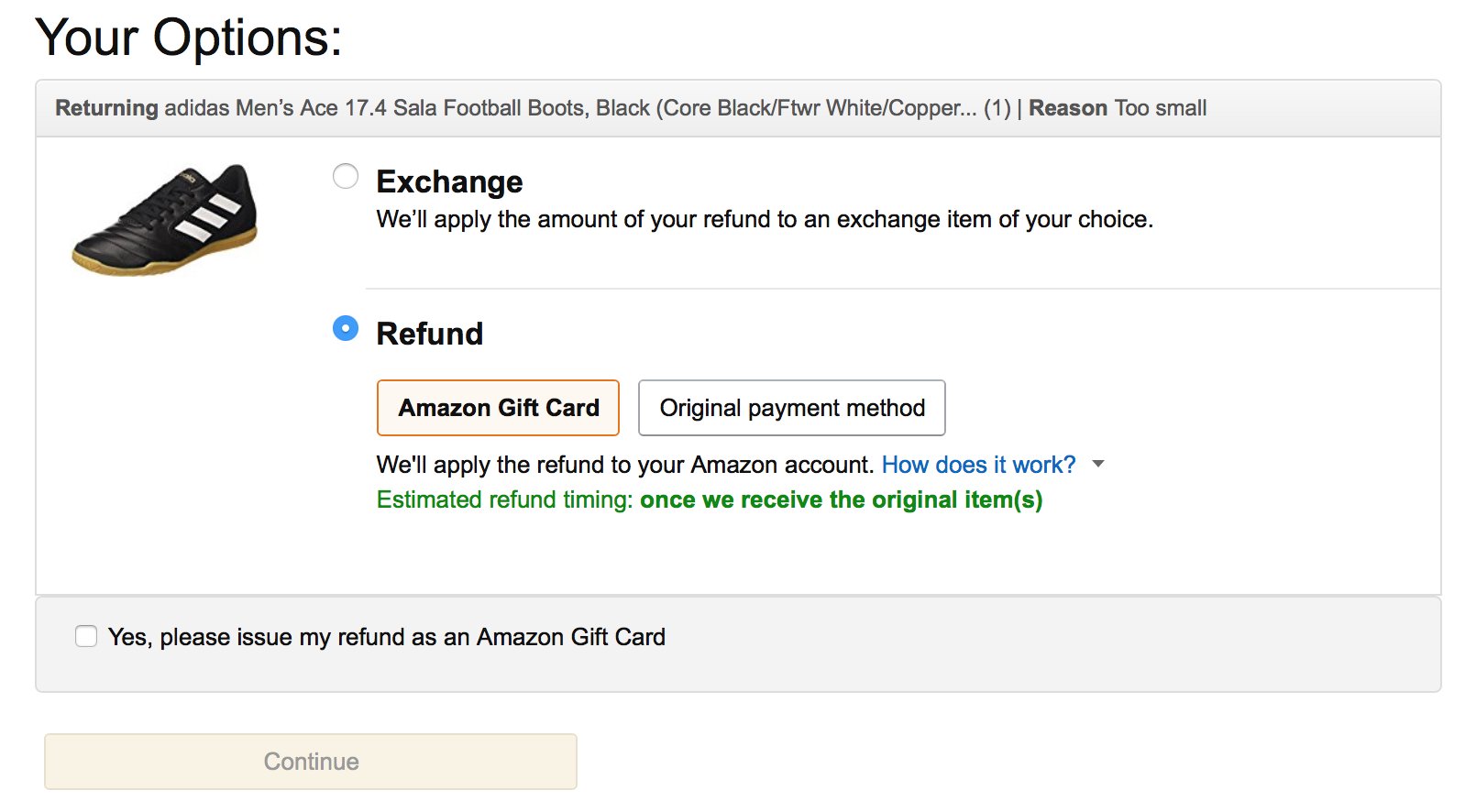Choose the Amazon Gift Card refund option
Screen dimensions: 1476x812
click(x=498, y=408)
